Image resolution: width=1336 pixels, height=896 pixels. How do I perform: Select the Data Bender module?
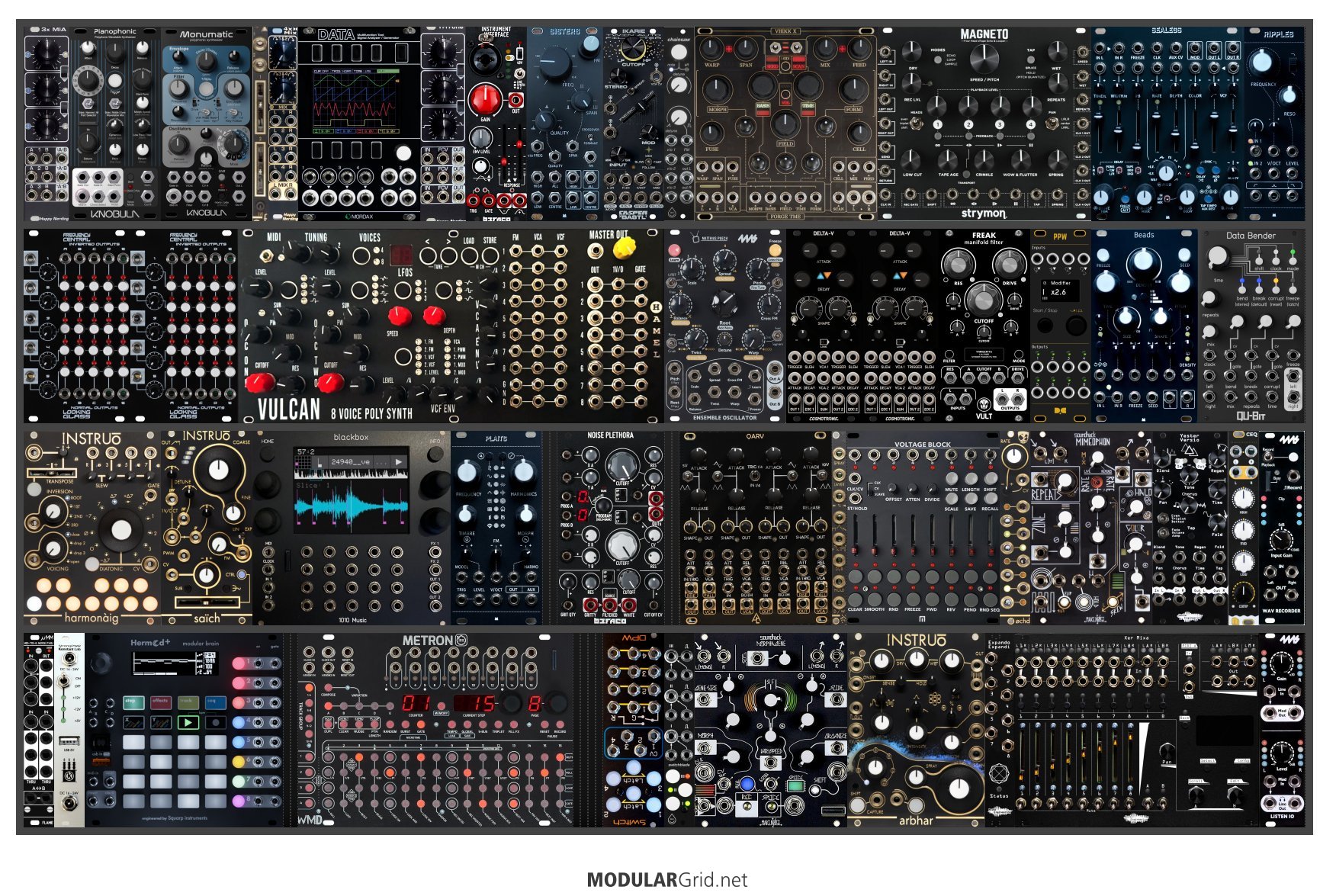1251,326
